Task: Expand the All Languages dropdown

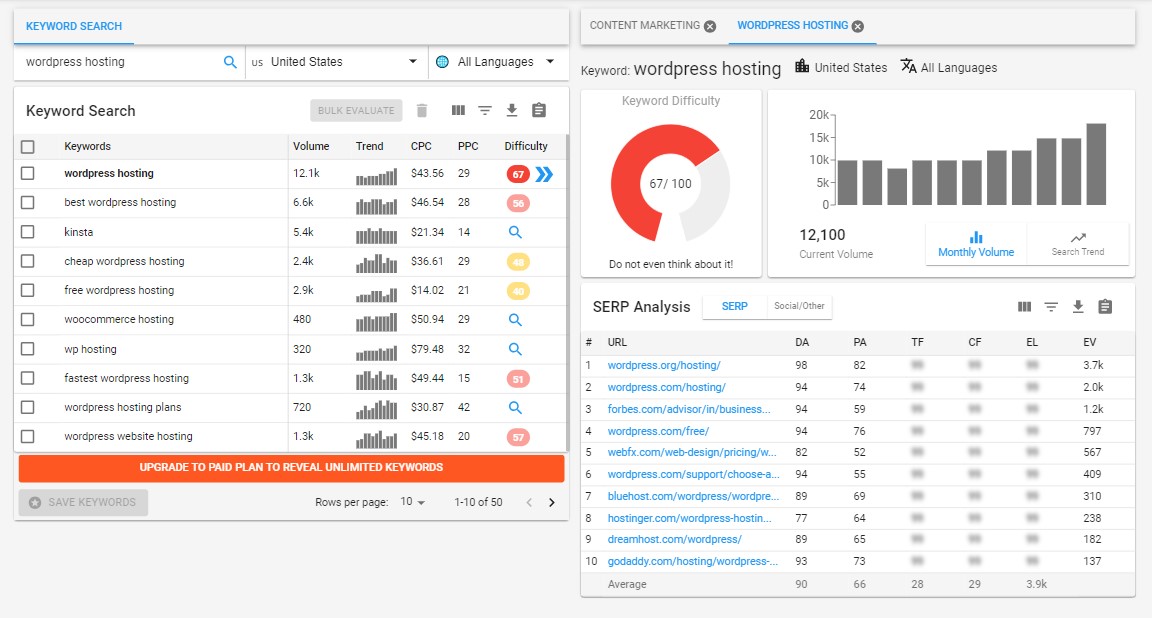Action: [x=496, y=62]
